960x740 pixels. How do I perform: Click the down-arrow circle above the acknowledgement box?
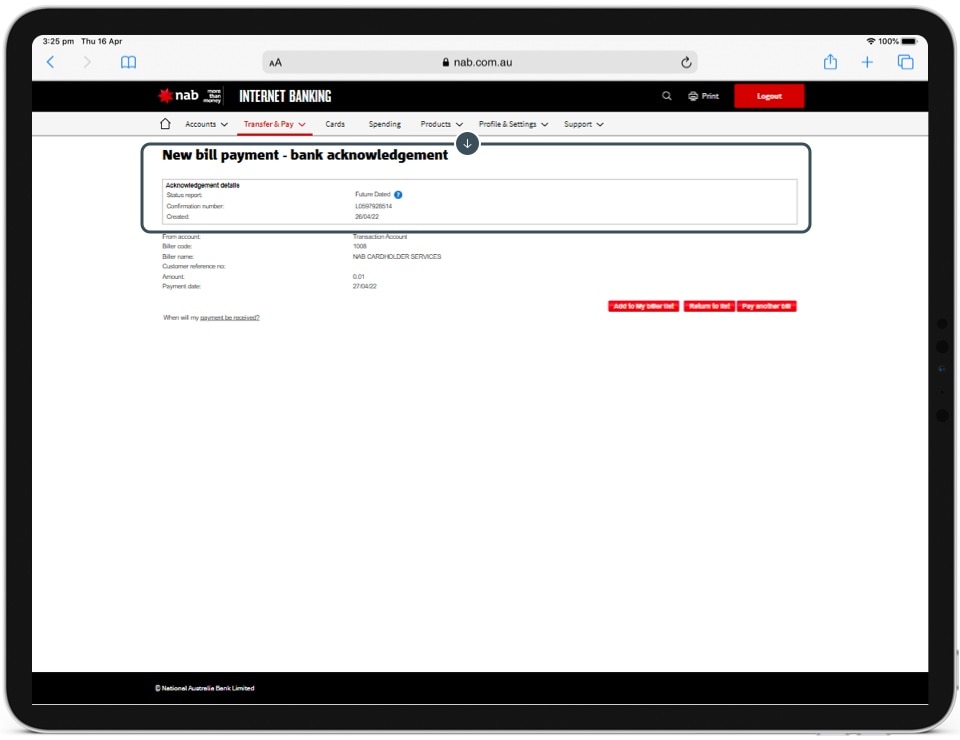tap(467, 144)
